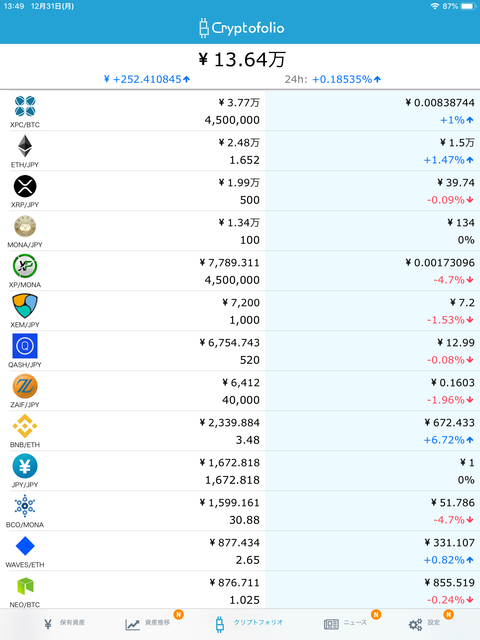Open the 資産推移 chart tab

pos(148,623)
